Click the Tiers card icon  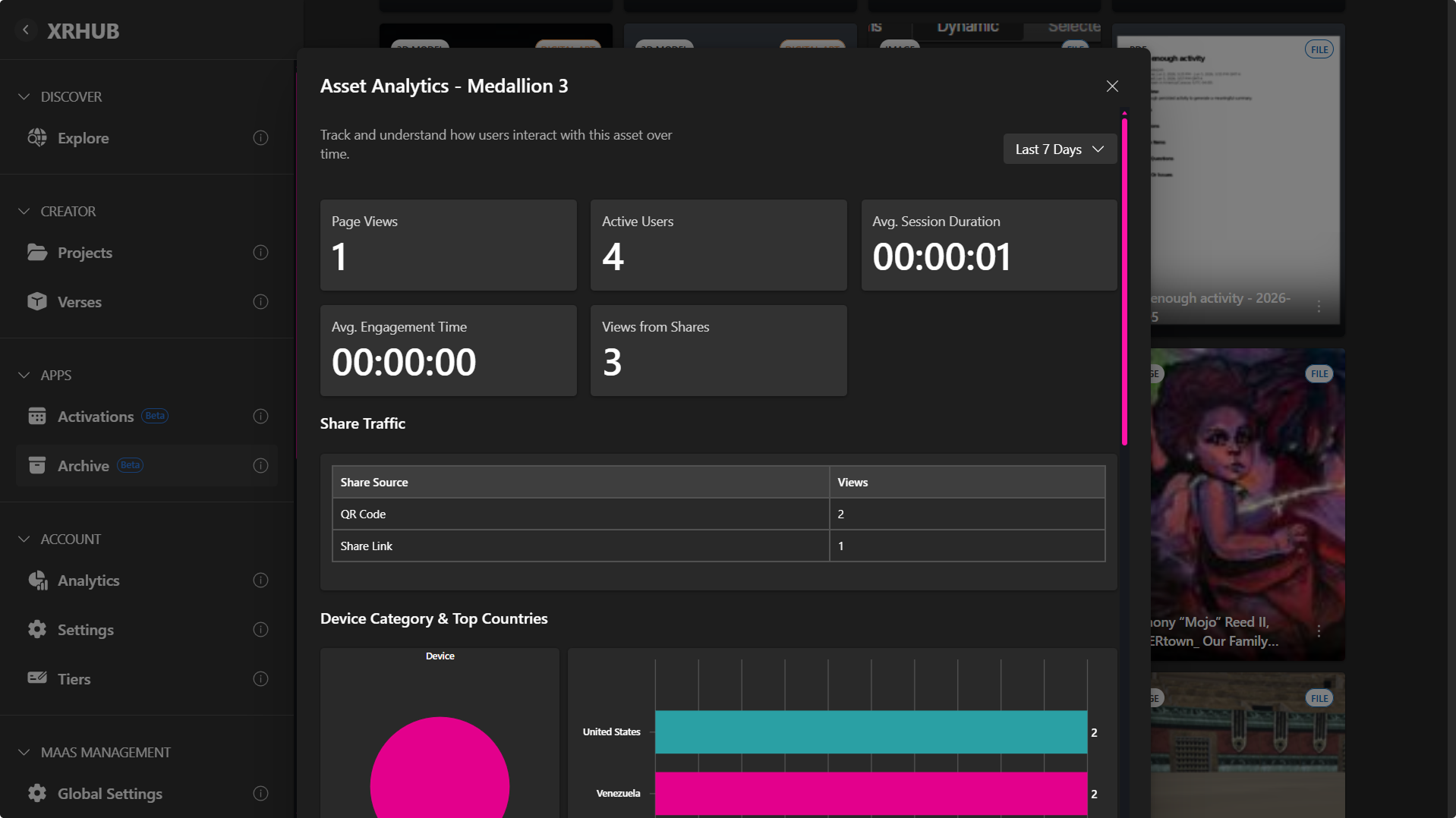pos(37,678)
